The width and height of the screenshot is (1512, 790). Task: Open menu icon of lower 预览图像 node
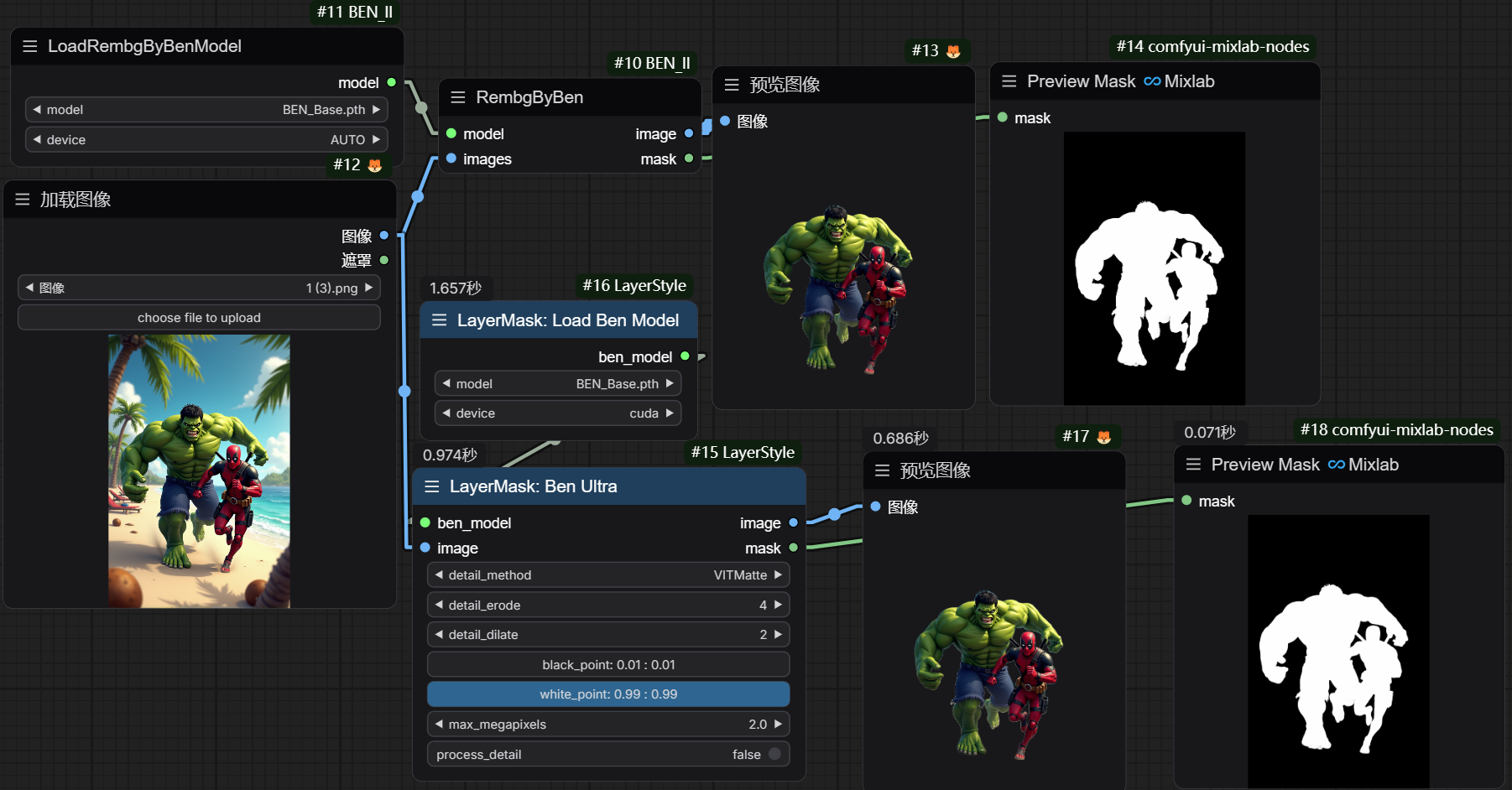tap(883, 470)
